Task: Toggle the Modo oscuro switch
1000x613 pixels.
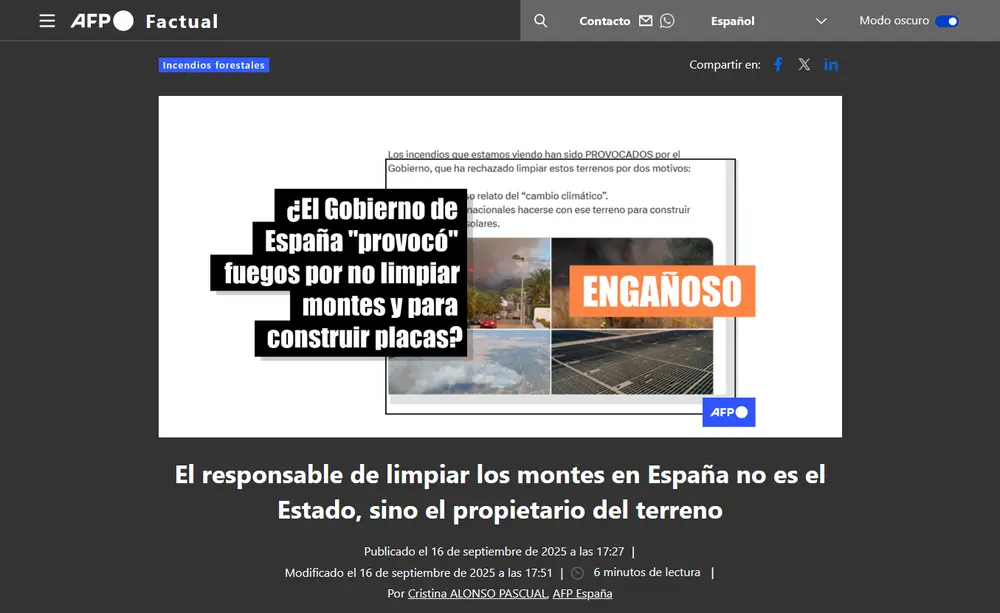Action: pyautogui.click(x=947, y=21)
